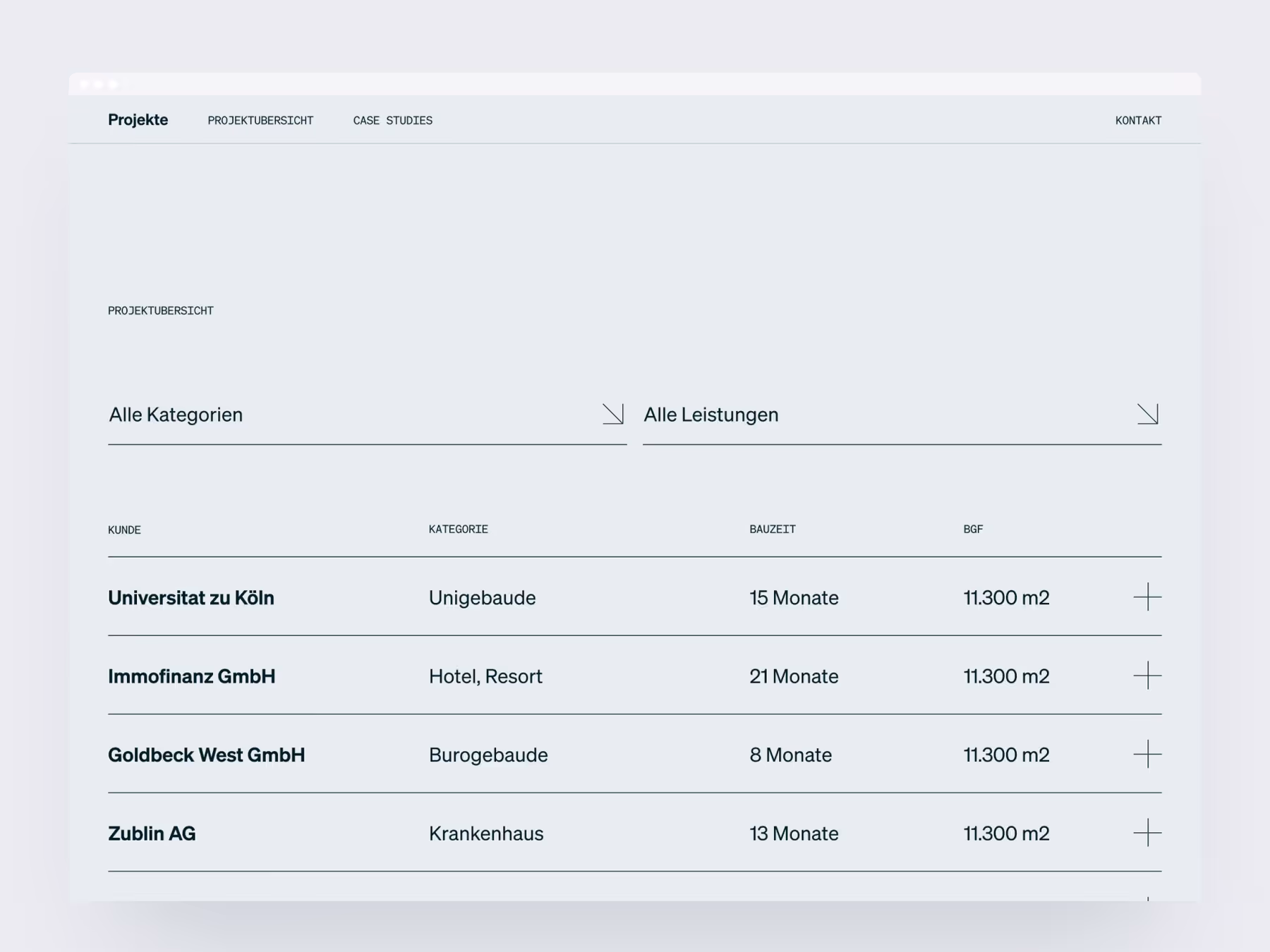Image resolution: width=1270 pixels, height=952 pixels.
Task: Click the arrow icon beside Alle Leistungen
Action: (1147, 414)
